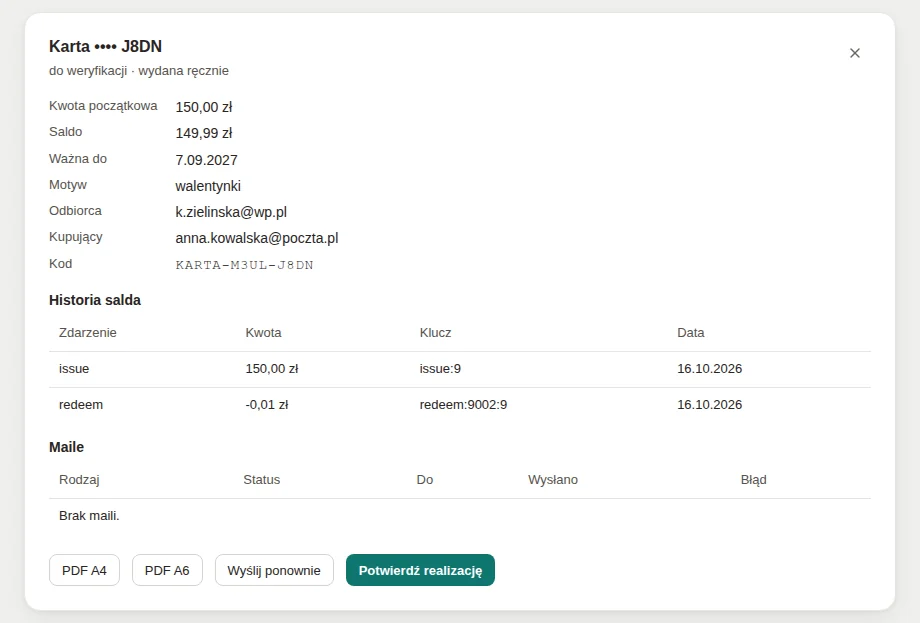Click the Brak maili. empty row text
This screenshot has width=920, height=623.
pyautogui.click(x=89, y=516)
